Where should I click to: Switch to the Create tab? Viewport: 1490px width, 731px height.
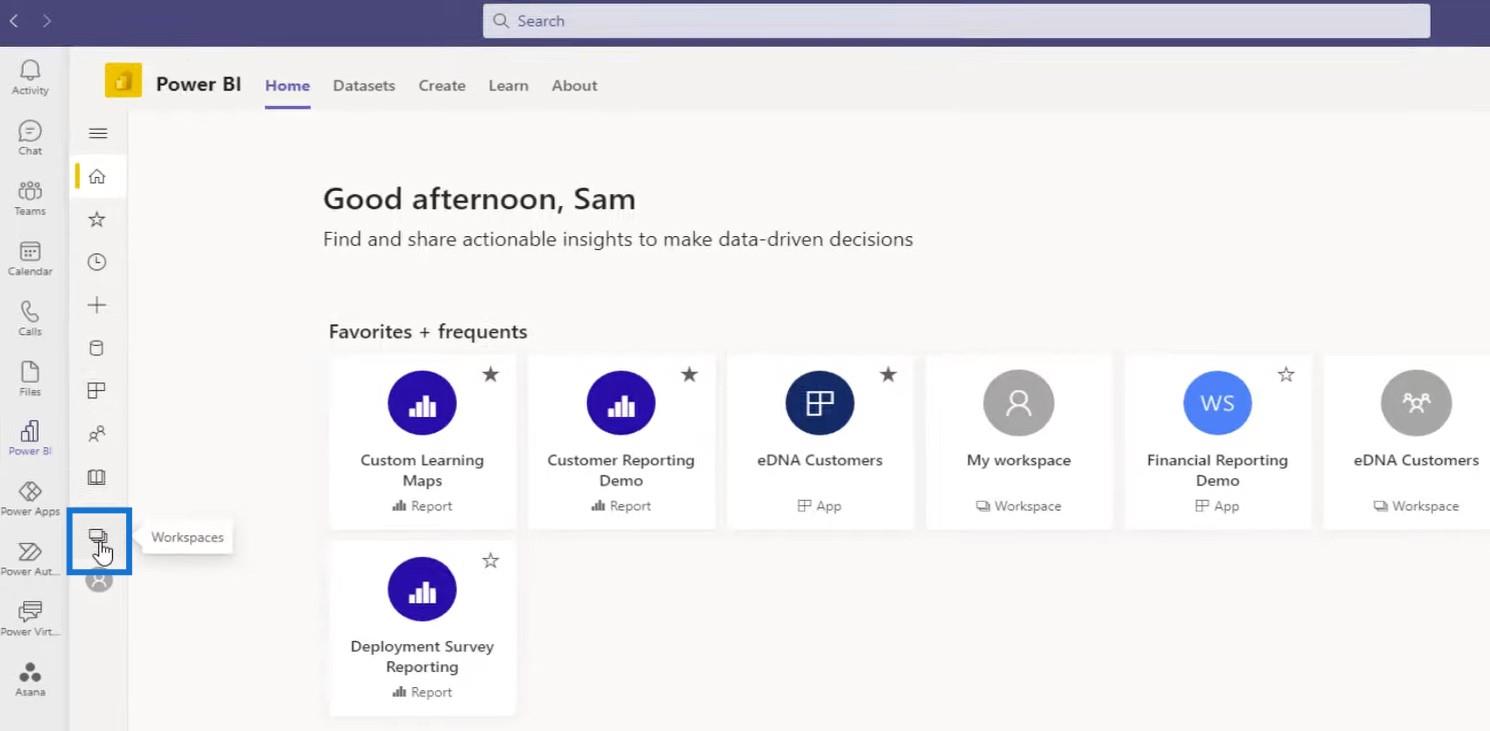pyautogui.click(x=442, y=86)
